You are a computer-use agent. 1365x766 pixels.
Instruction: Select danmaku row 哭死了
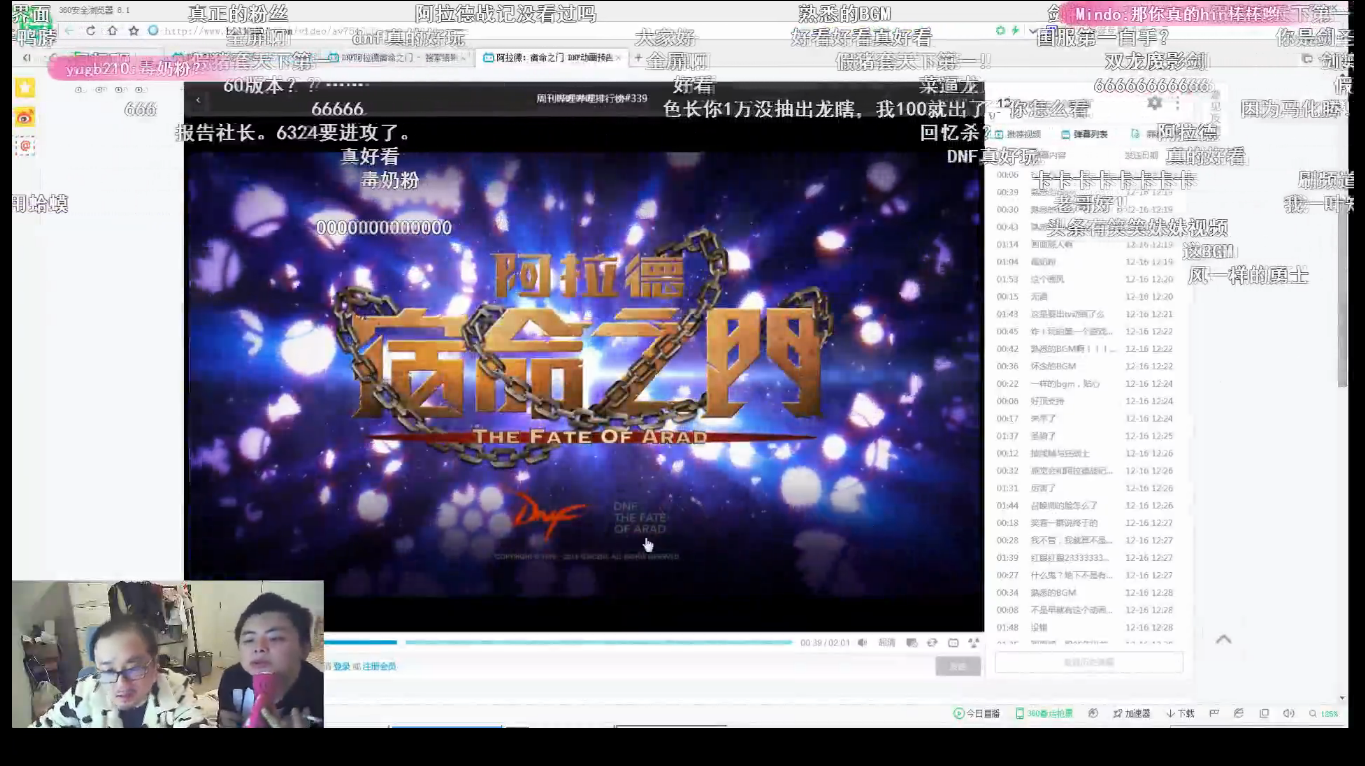pos(1089,419)
